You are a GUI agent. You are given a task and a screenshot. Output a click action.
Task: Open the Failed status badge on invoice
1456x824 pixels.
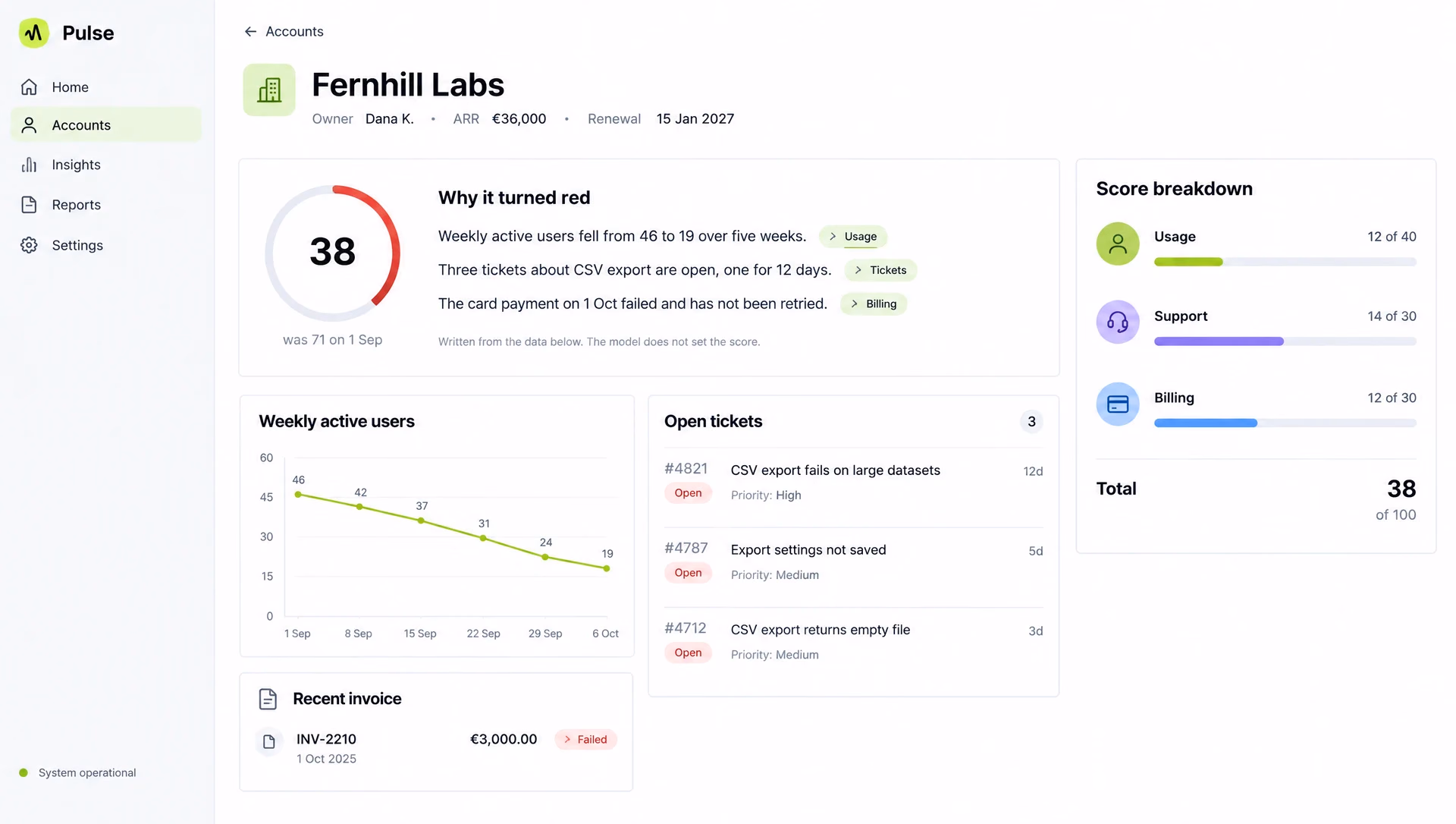[x=585, y=740]
